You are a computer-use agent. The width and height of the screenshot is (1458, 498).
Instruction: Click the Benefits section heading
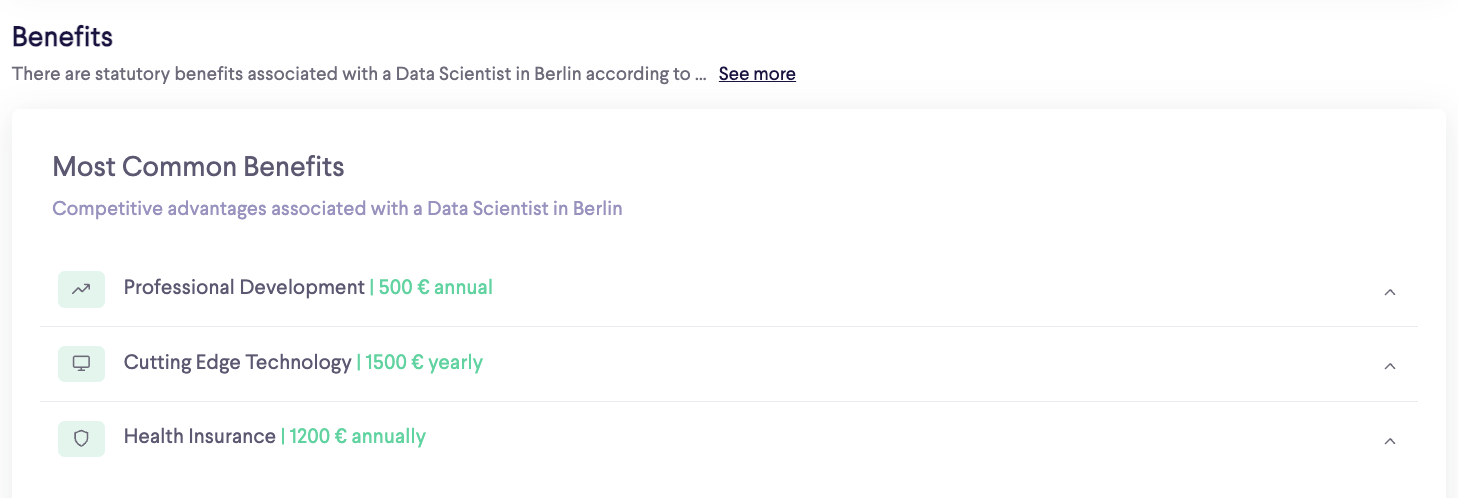click(62, 37)
